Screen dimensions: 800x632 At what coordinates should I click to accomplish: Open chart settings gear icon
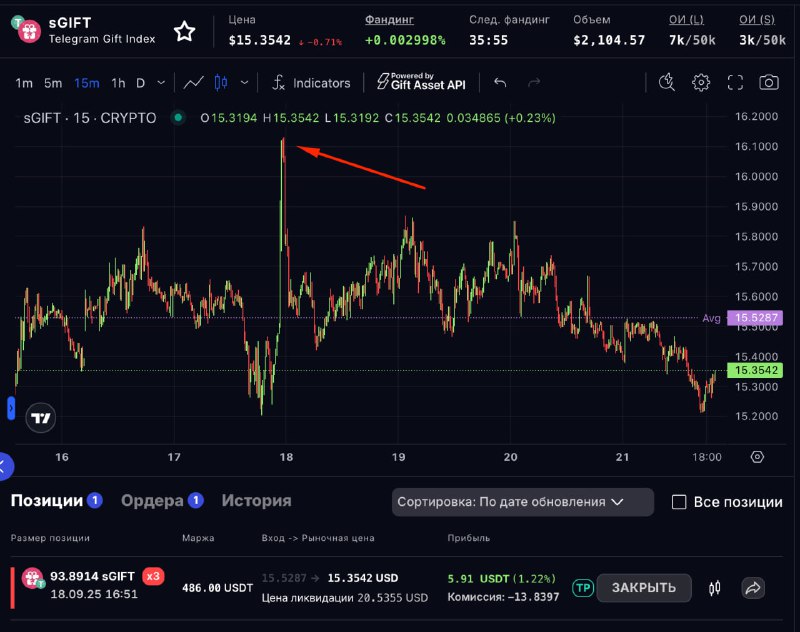pos(701,83)
